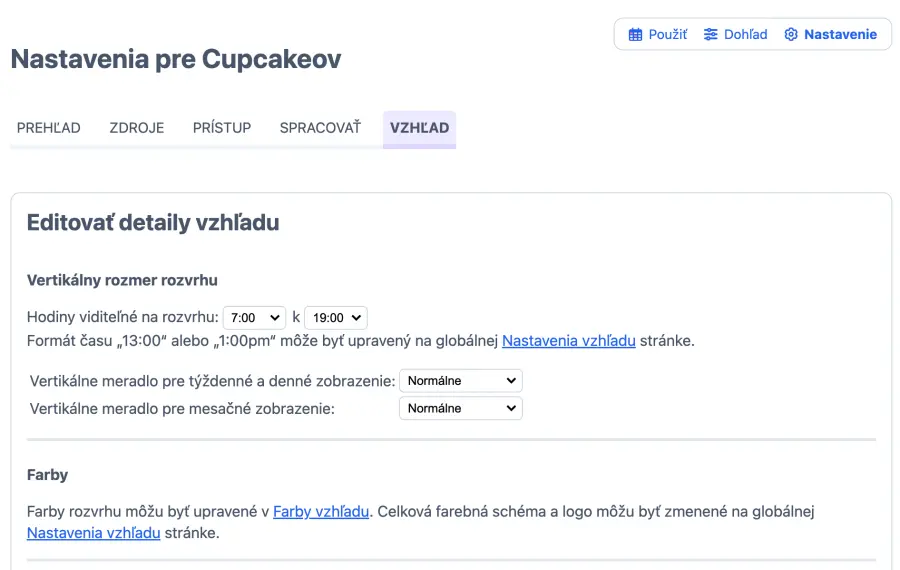Click the calendar icon beside Použiť
This screenshot has height=570, width=900.
tap(635, 35)
